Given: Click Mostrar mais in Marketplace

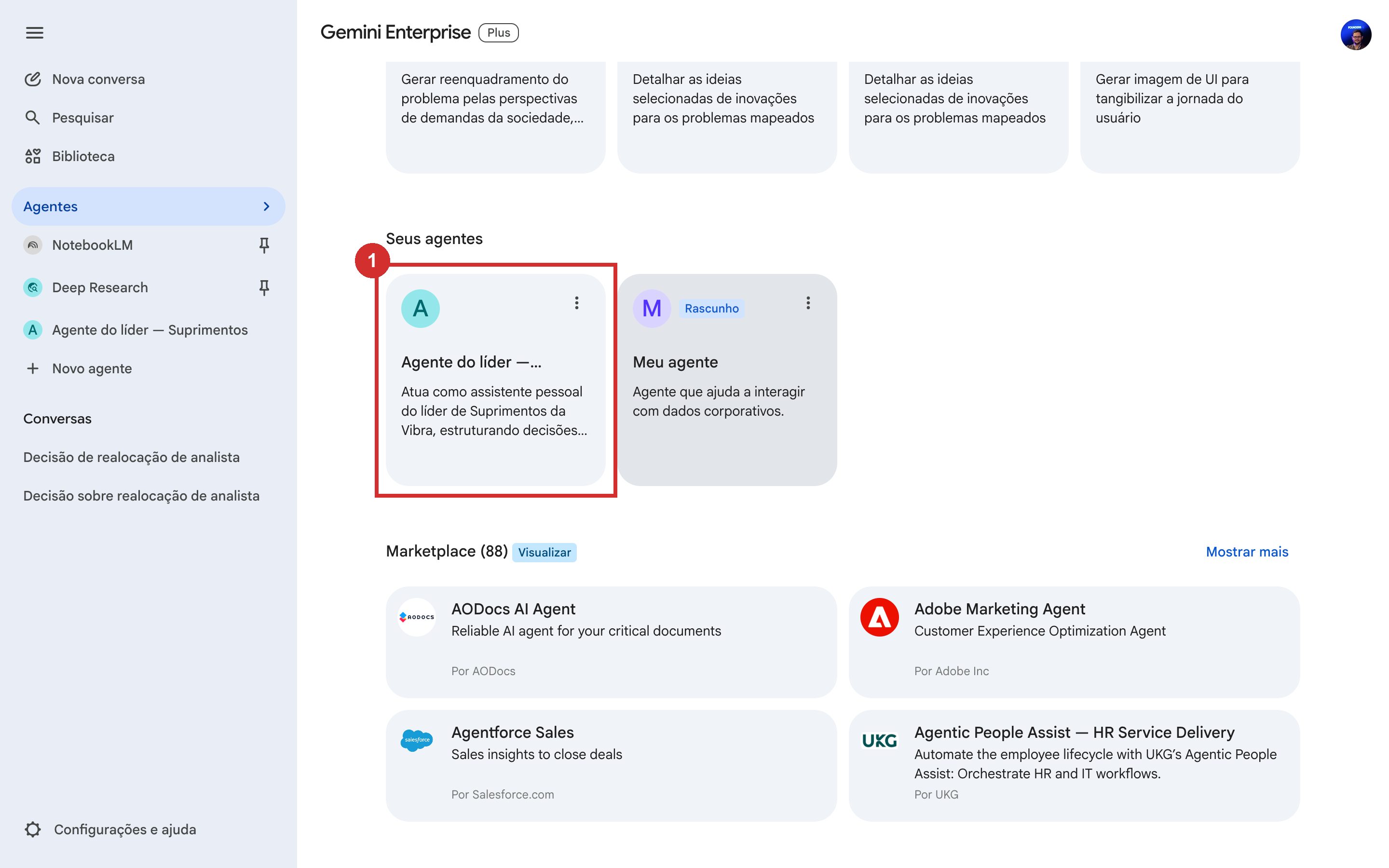Looking at the screenshot, I should pos(1247,552).
